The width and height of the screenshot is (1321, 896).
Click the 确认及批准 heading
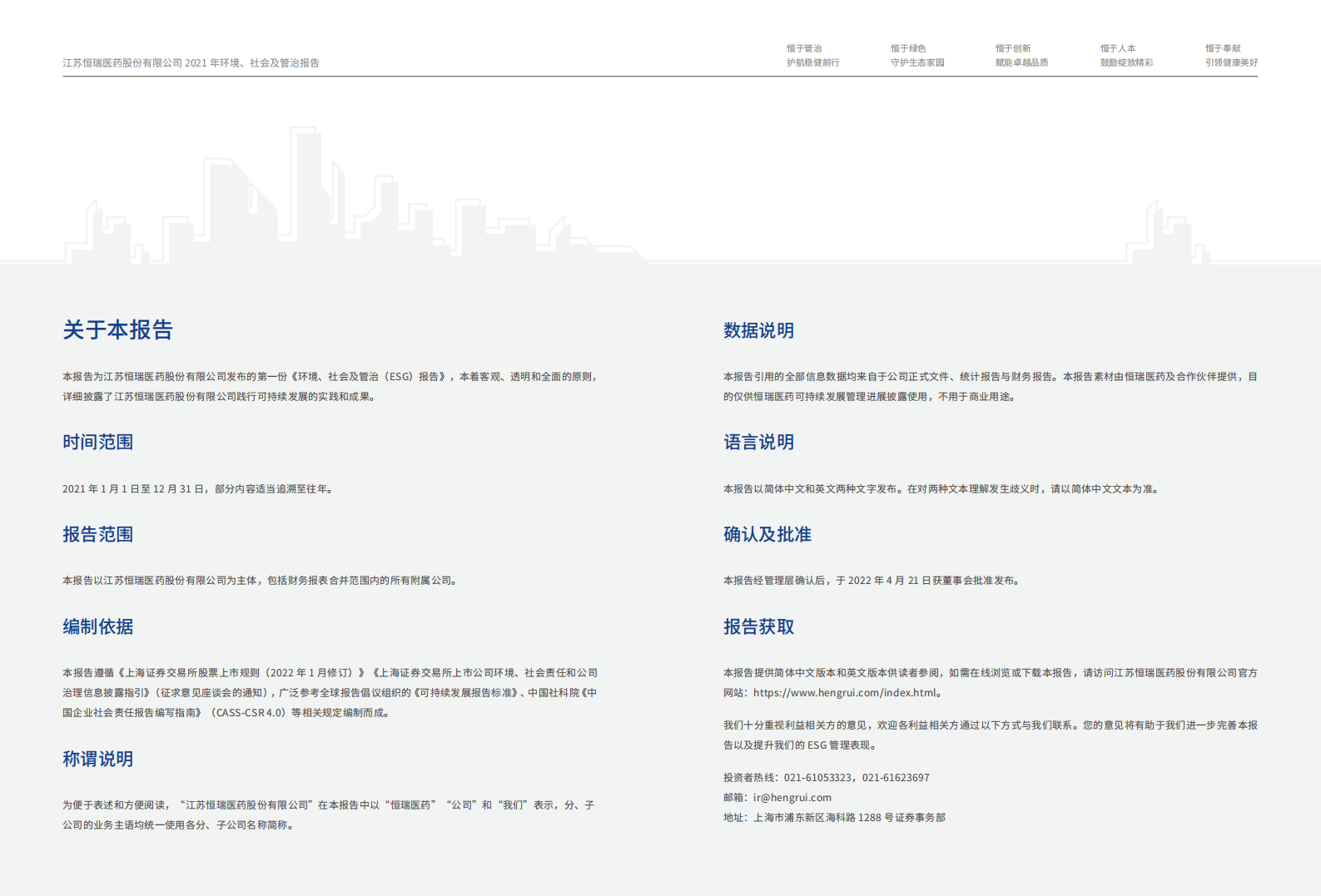[x=767, y=534]
